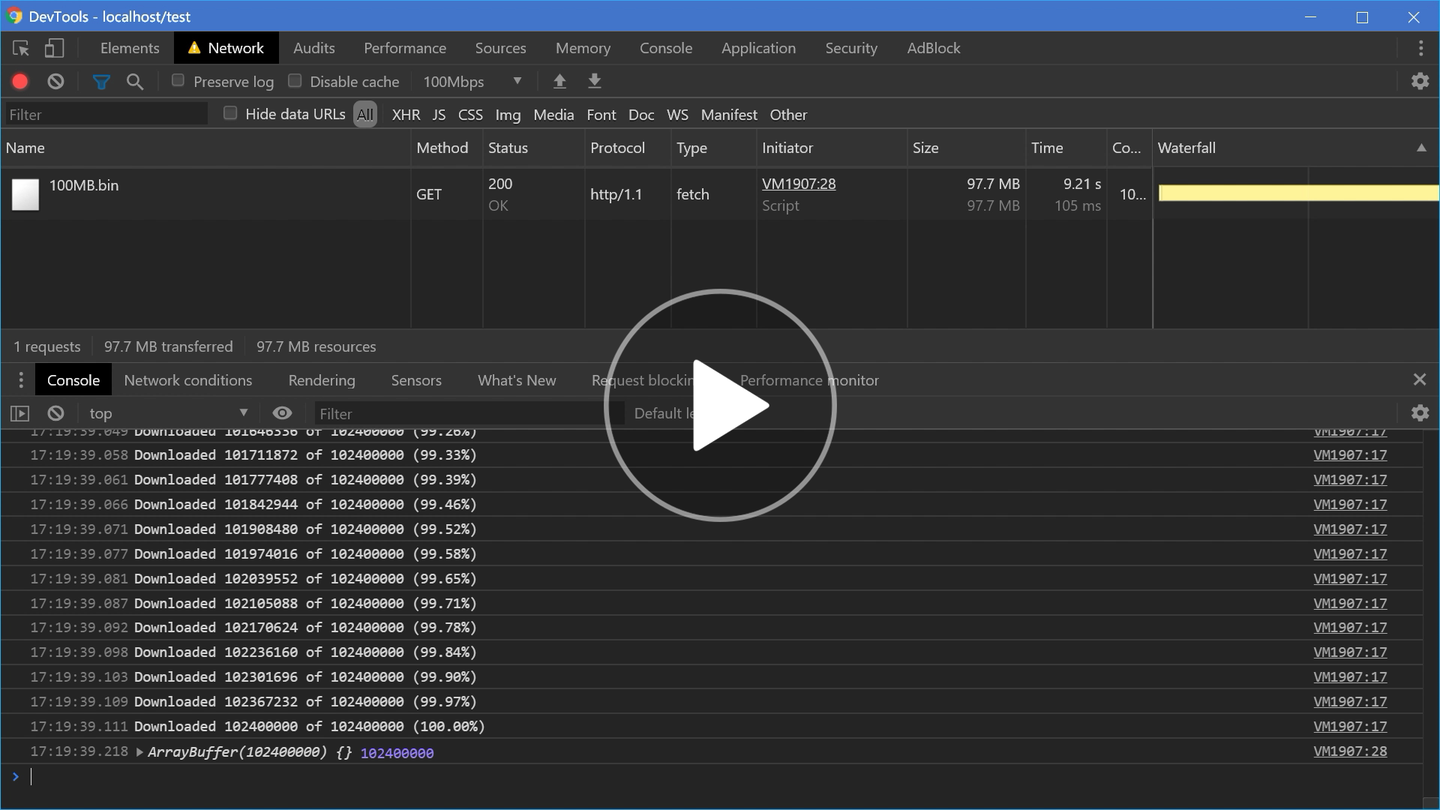This screenshot has width=1440, height=810.
Task: Search network requests with the magnifier icon
Action: coord(135,81)
